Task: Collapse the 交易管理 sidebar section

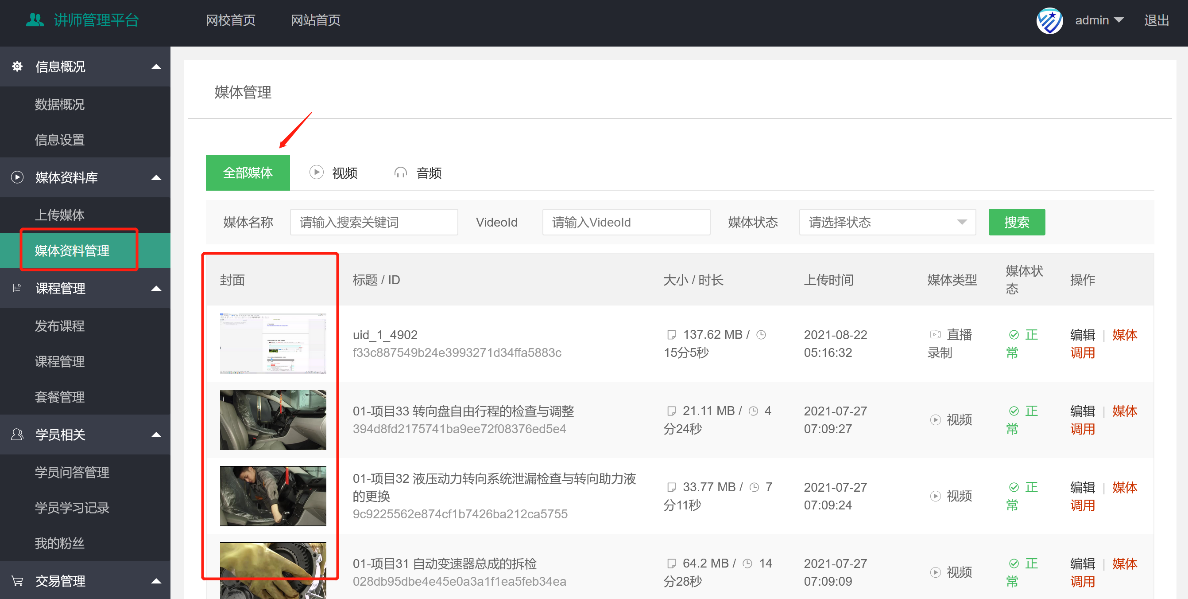Action: pyautogui.click(x=156, y=582)
